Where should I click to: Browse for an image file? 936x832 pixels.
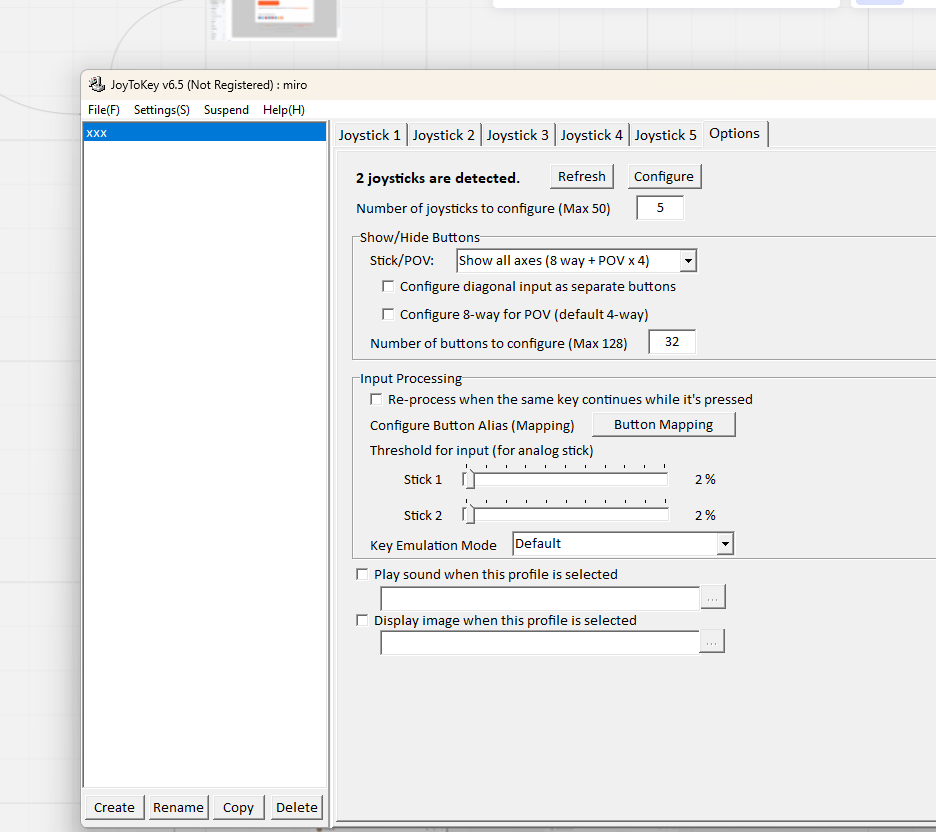coord(712,642)
